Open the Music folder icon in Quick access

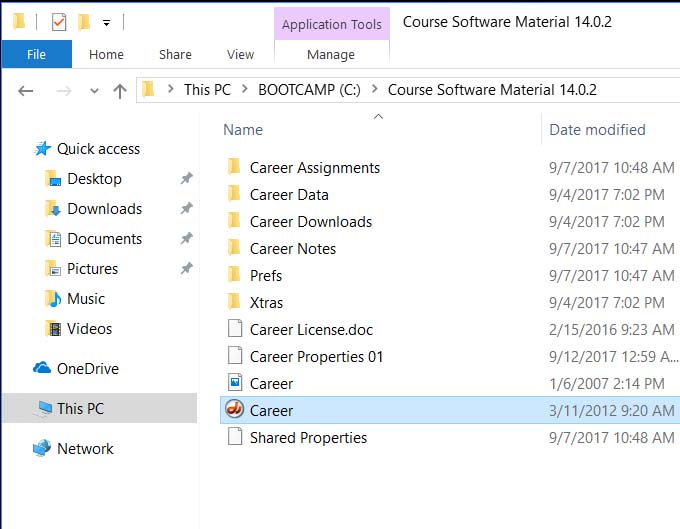click(x=53, y=299)
